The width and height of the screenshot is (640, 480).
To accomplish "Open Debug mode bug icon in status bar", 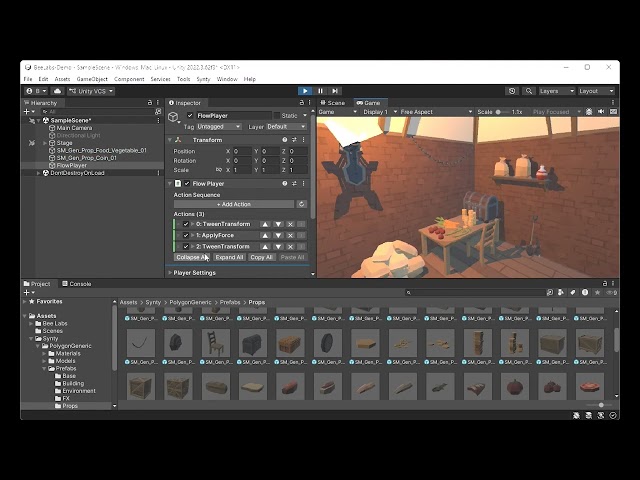I will tap(576, 416).
